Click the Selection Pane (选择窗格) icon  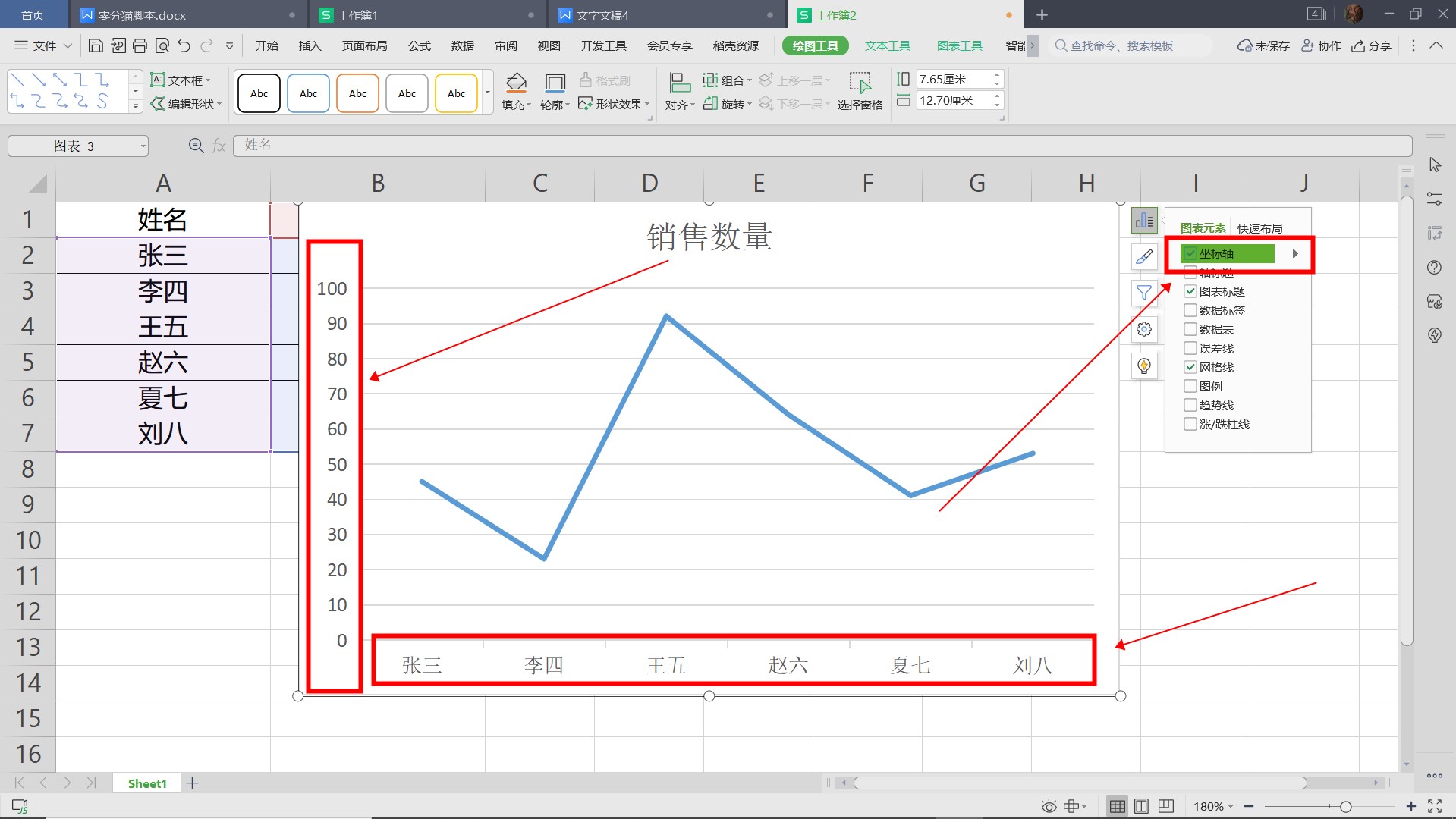tap(860, 83)
